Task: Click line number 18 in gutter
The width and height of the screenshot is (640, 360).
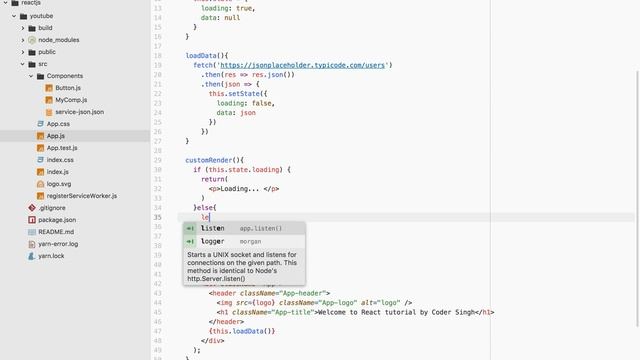Action: point(158,56)
